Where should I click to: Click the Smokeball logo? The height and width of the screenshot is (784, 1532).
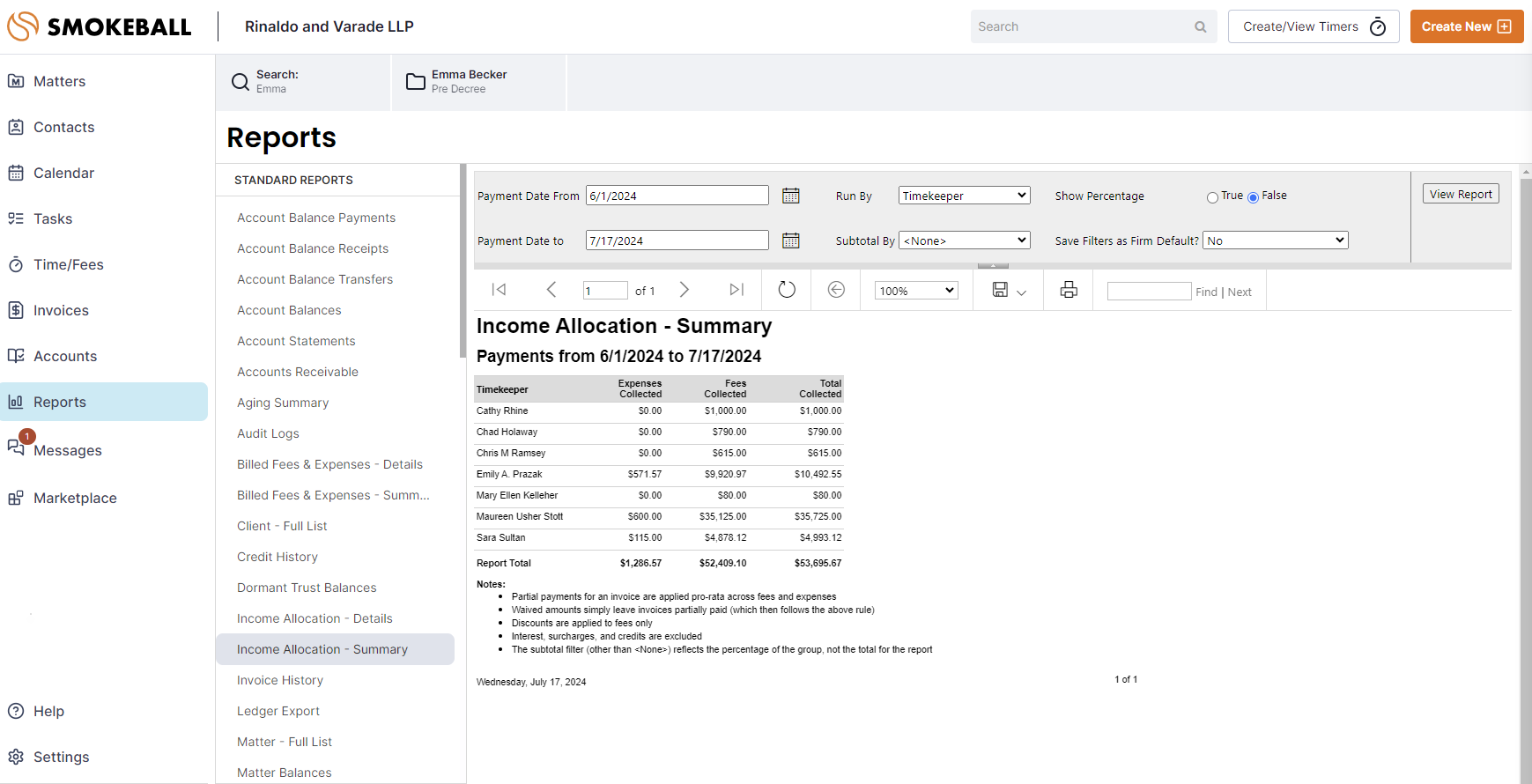[x=99, y=26]
